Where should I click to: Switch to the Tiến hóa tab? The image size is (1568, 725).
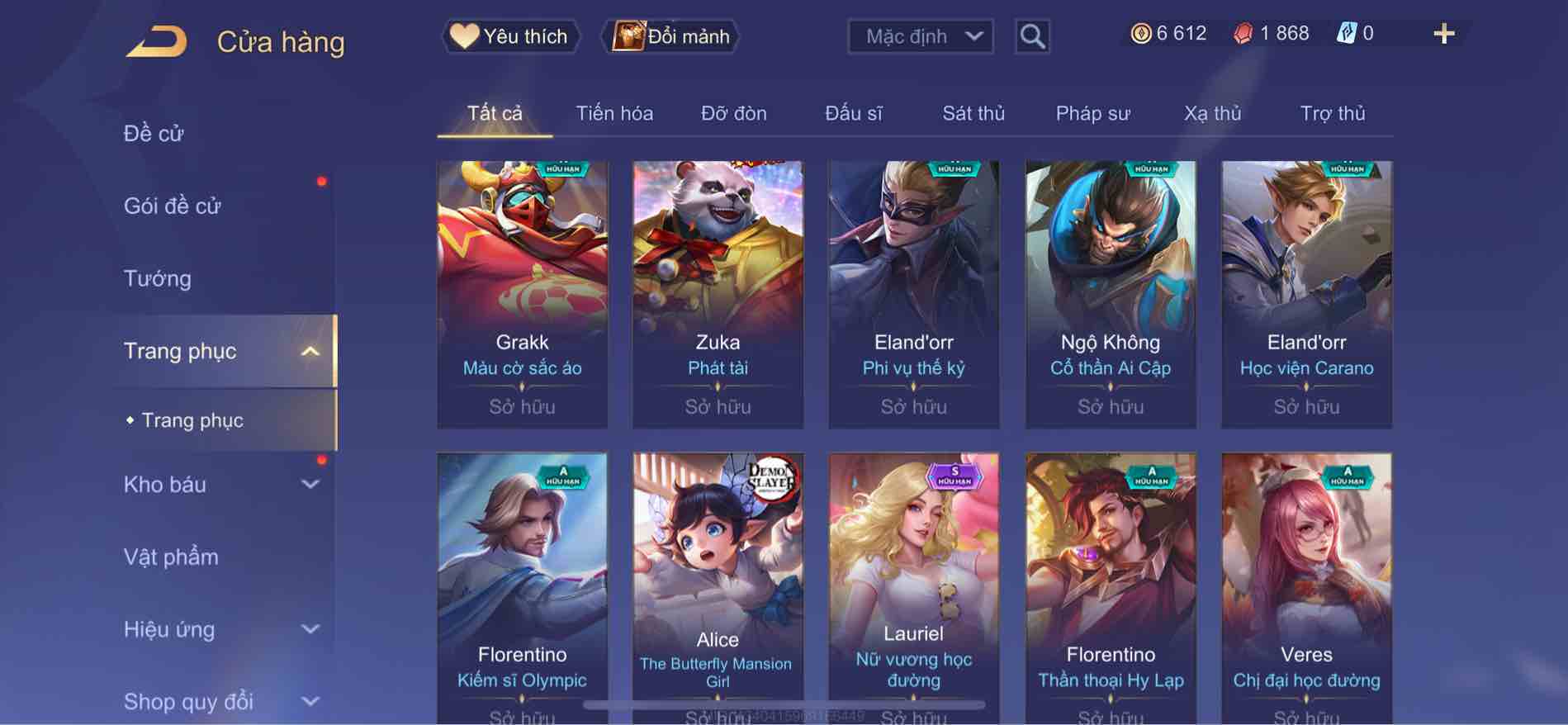[x=614, y=113]
